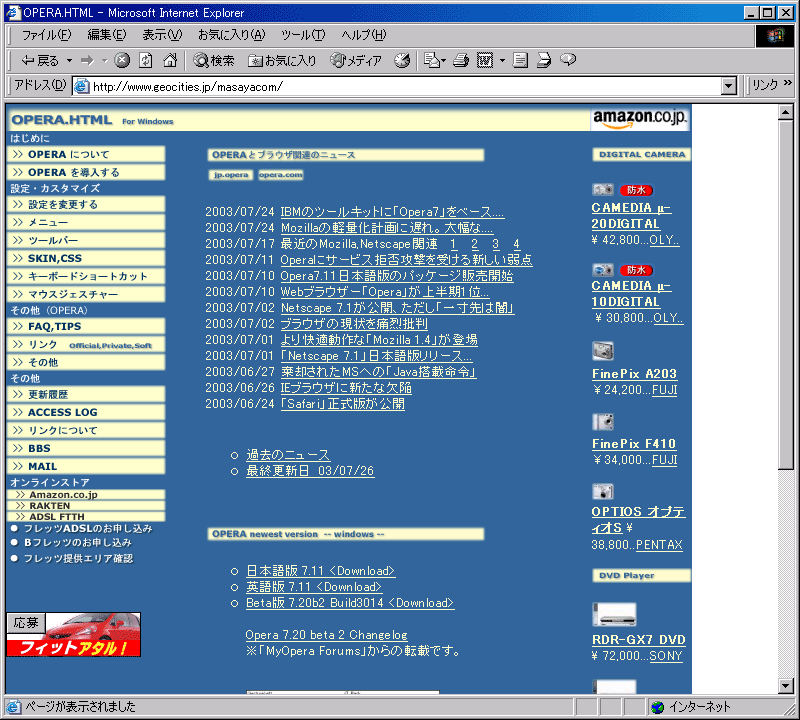800x720 pixels.
Task: Print the page with the printer icon
Action: (x=461, y=61)
